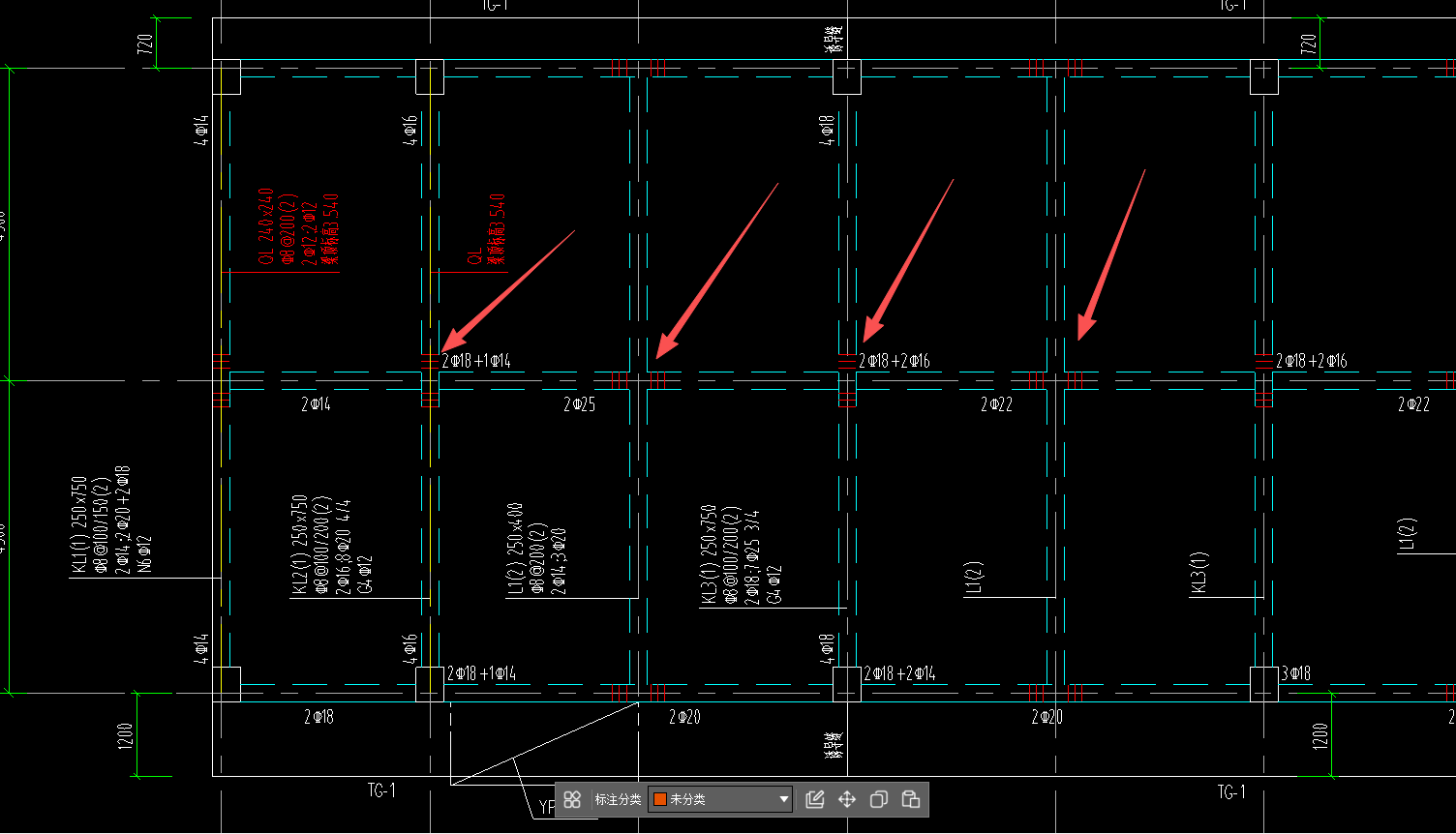This screenshot has width=1456, height=834.
Task: Select the KL2(1) 250x750 beam label
Action: coord(300,545)
